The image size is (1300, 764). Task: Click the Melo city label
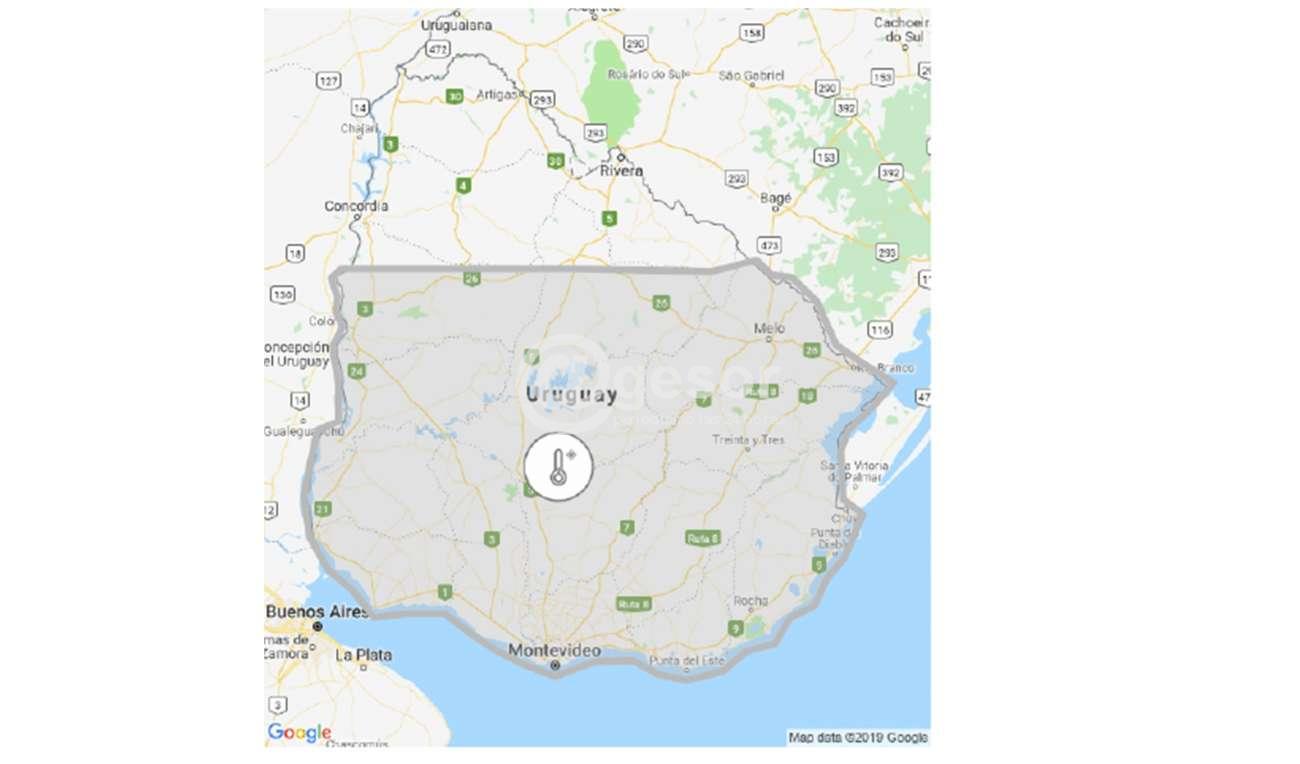(x=767, y=328)
